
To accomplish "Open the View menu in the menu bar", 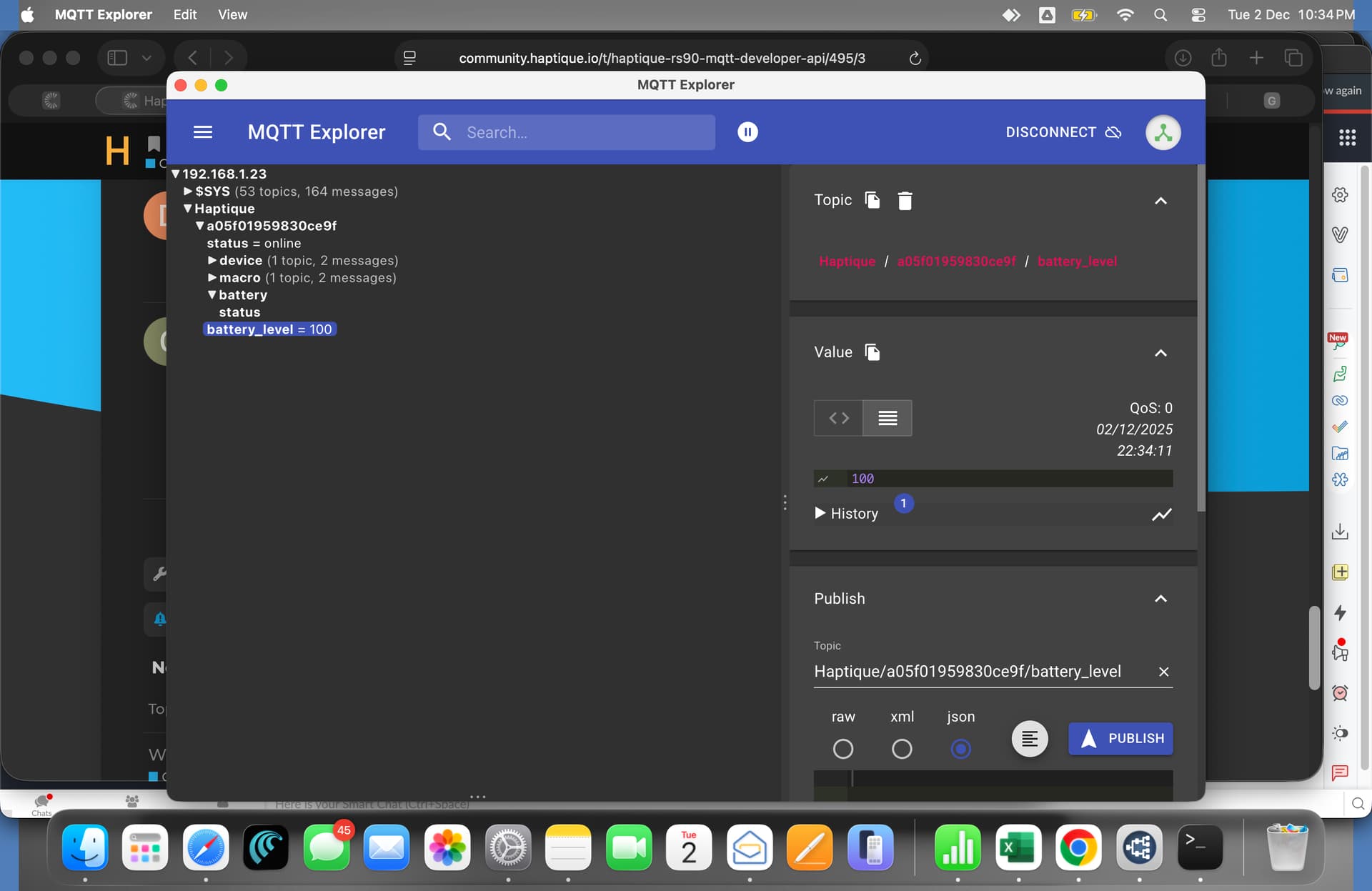I will click(x=232, y=14).
